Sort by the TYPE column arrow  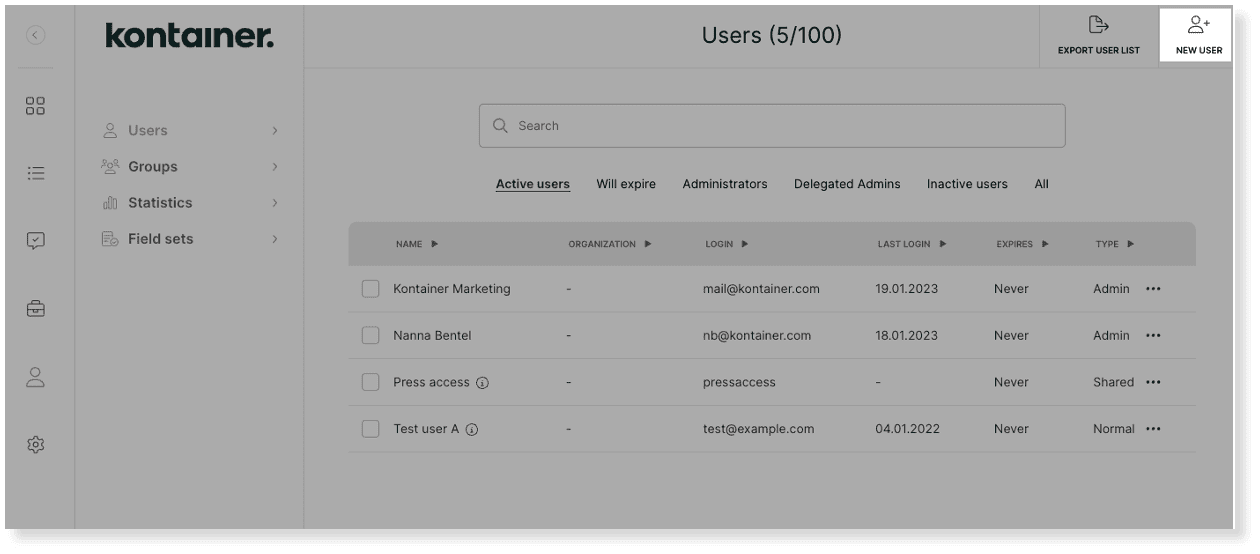1131,244
